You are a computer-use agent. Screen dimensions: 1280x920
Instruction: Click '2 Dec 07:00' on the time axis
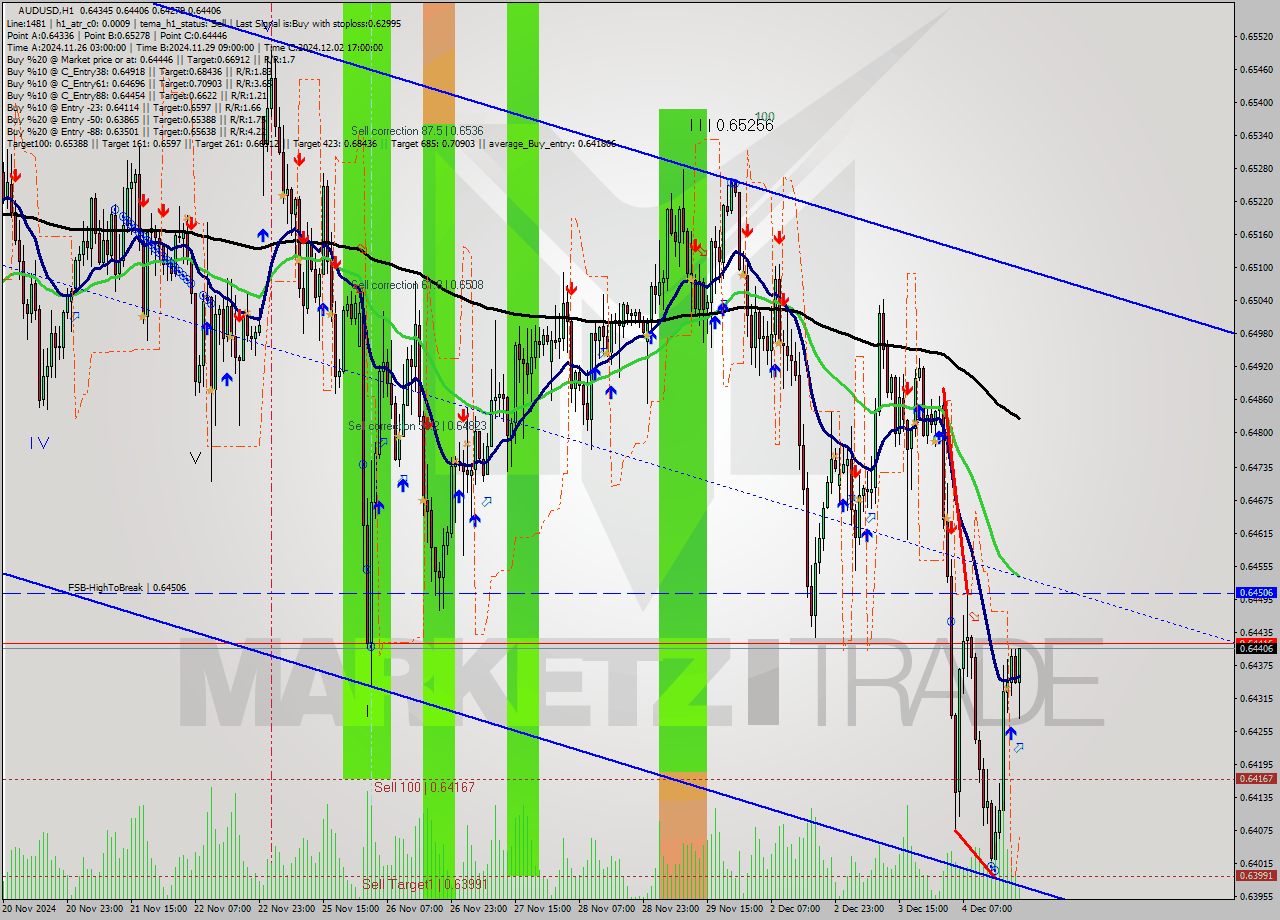[796, 909]
